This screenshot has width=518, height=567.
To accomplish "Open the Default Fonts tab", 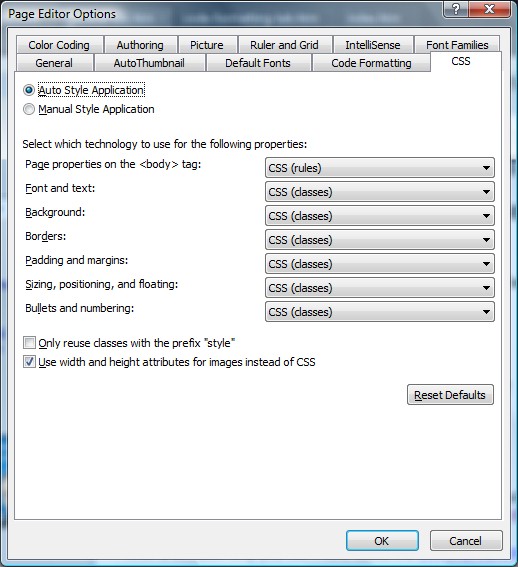I will [x=258, y=63].
